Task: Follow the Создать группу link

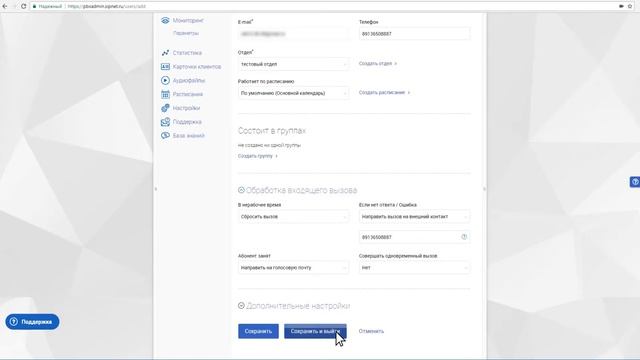Action: (258, 156)
